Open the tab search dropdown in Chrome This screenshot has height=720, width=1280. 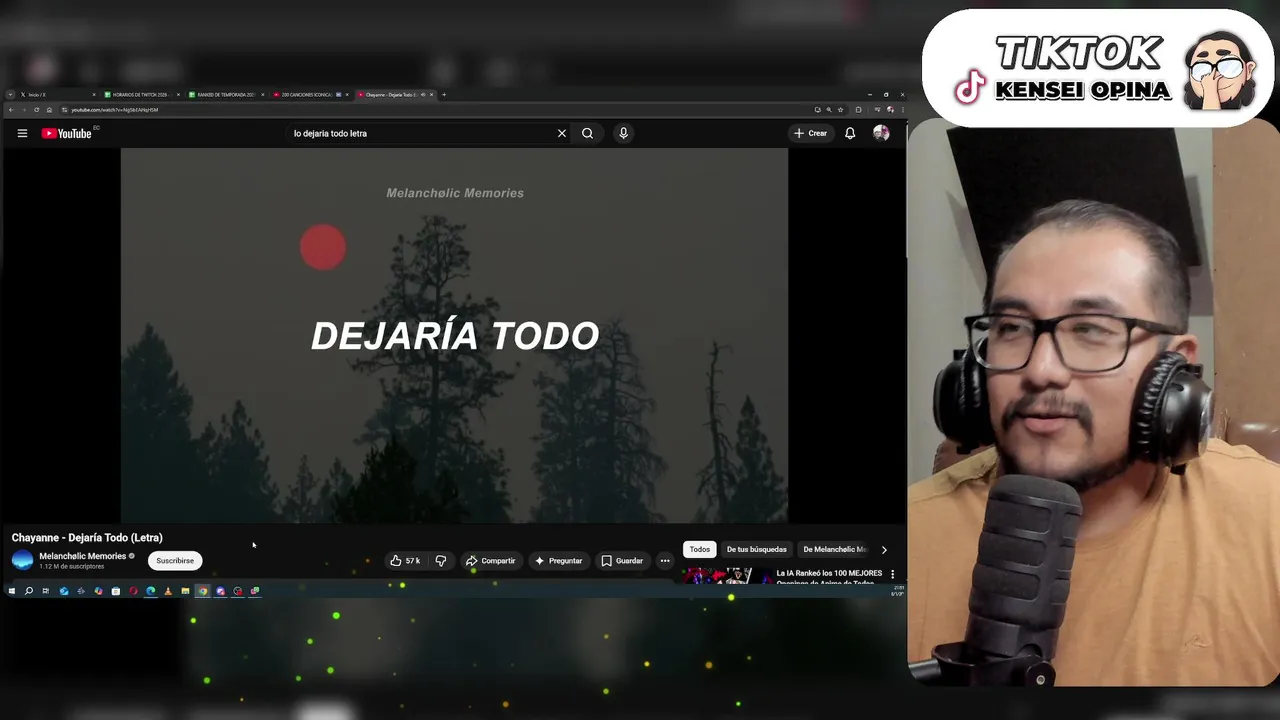pyautogui.click(x=10, y=95)
